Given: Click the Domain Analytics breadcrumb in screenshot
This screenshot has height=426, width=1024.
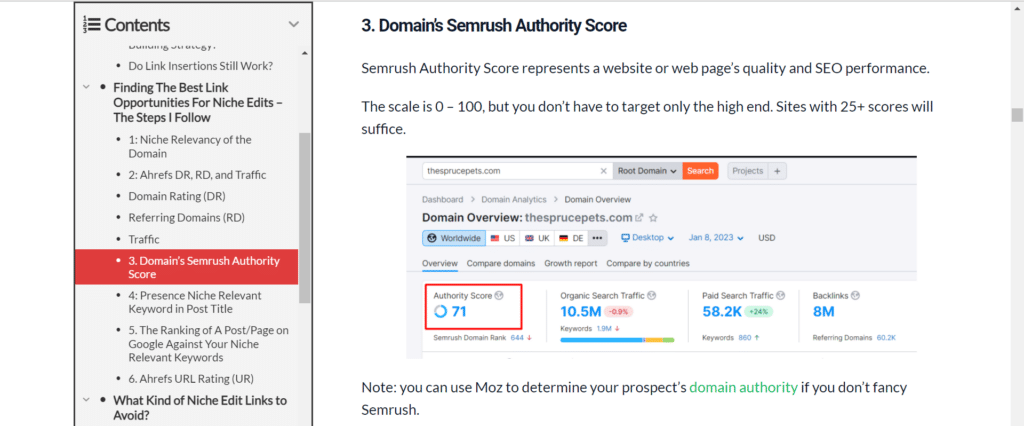Looking at the screenshot, I should pos(514,199).
